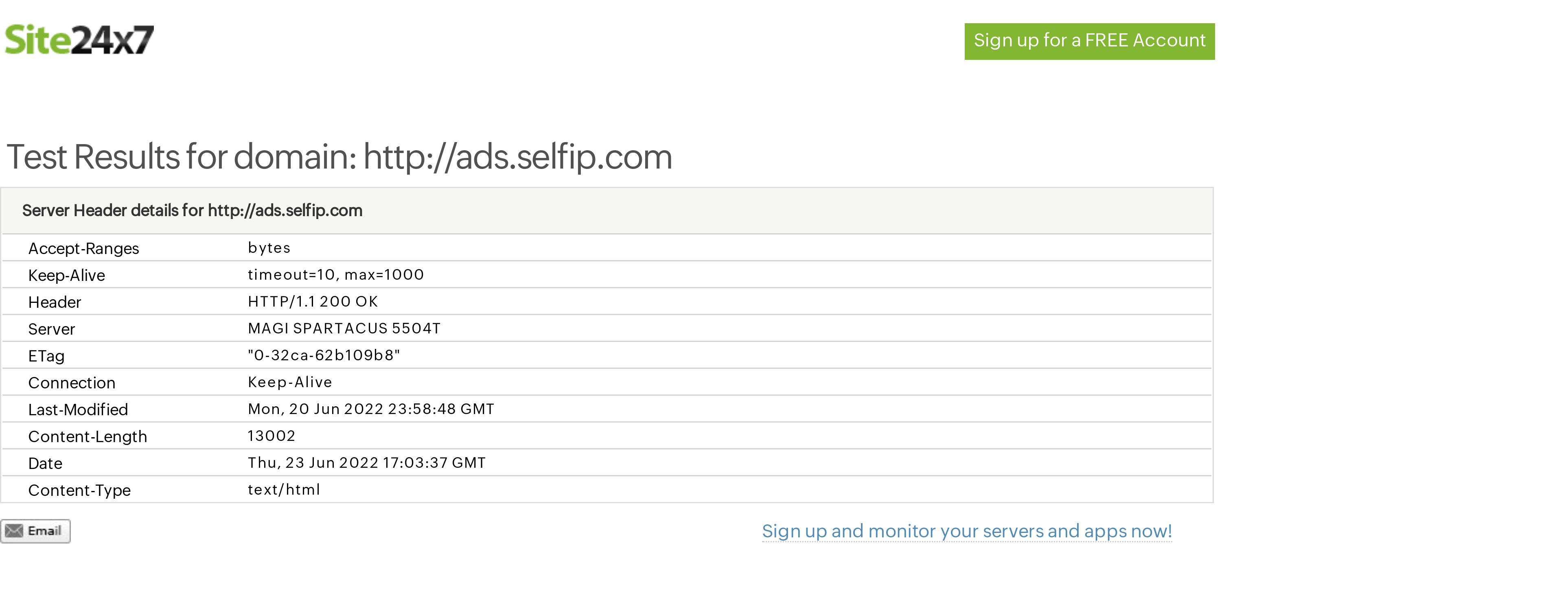Screen dimensions: 1568x607
Task: Click the Content-Type row label
Action: tap(79, 490)
